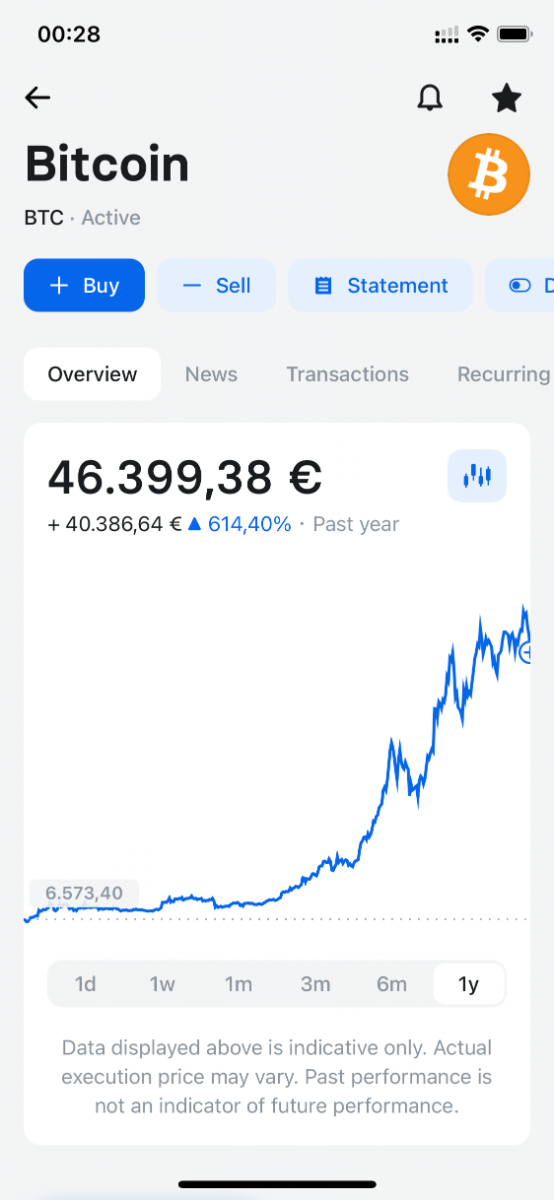This screenshot has height=1200, width=554.
Task: Choose the 3m chart range
Action: click(315, 984)
